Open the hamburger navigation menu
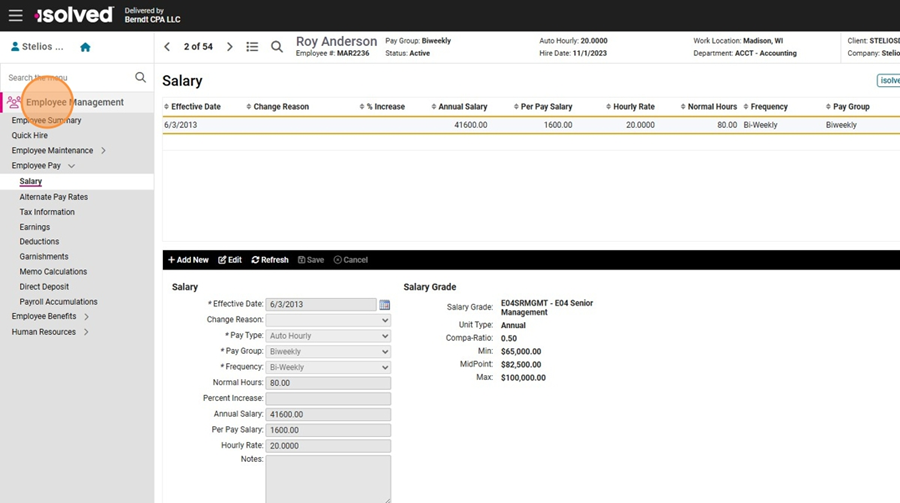The width and height of the screenshot is (900, 503). tap(15, 16)
